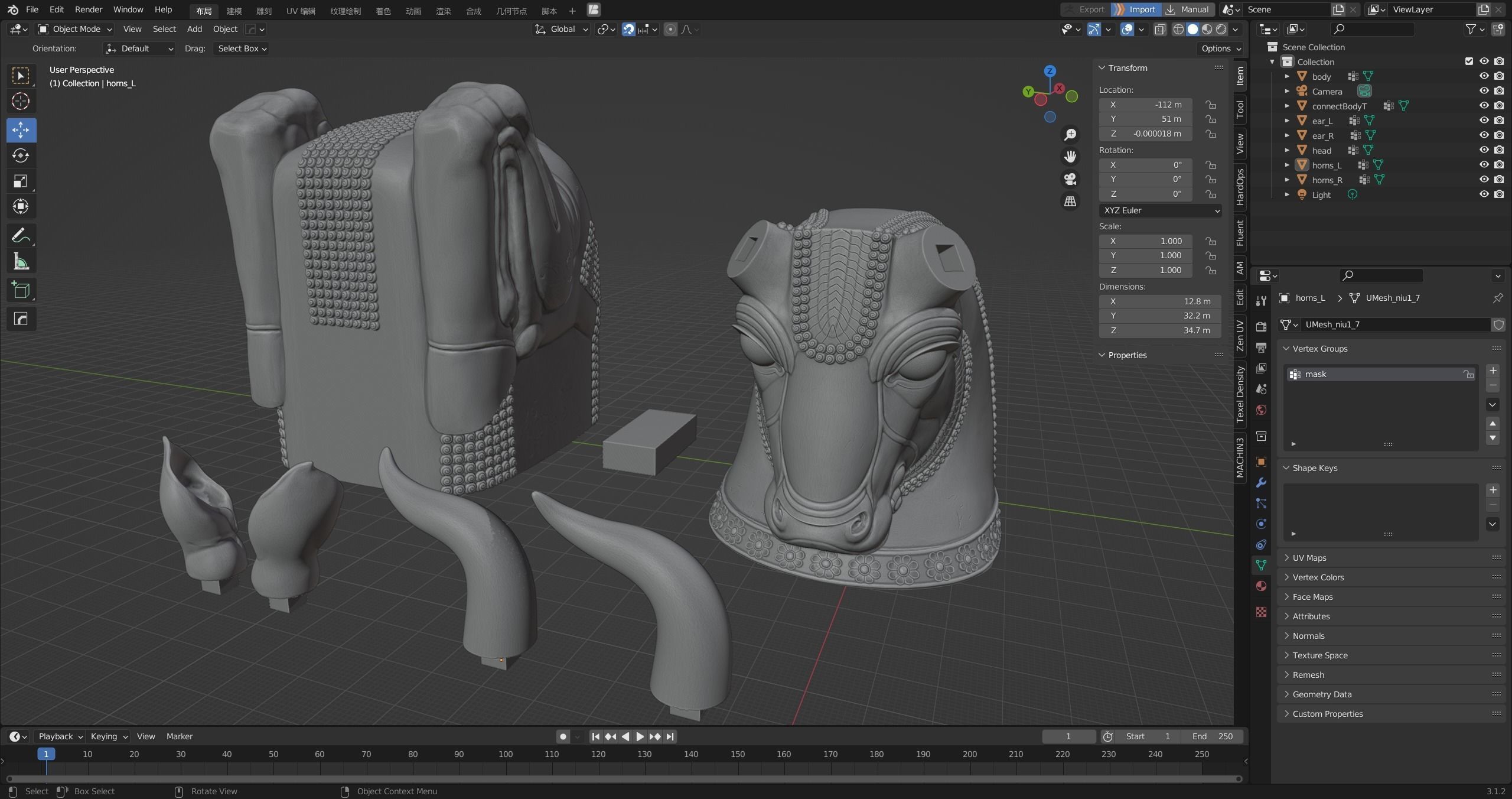Hide the head object in viewport
Viewport: 1512px width, 799px height.
click(x=1484, y=150)
